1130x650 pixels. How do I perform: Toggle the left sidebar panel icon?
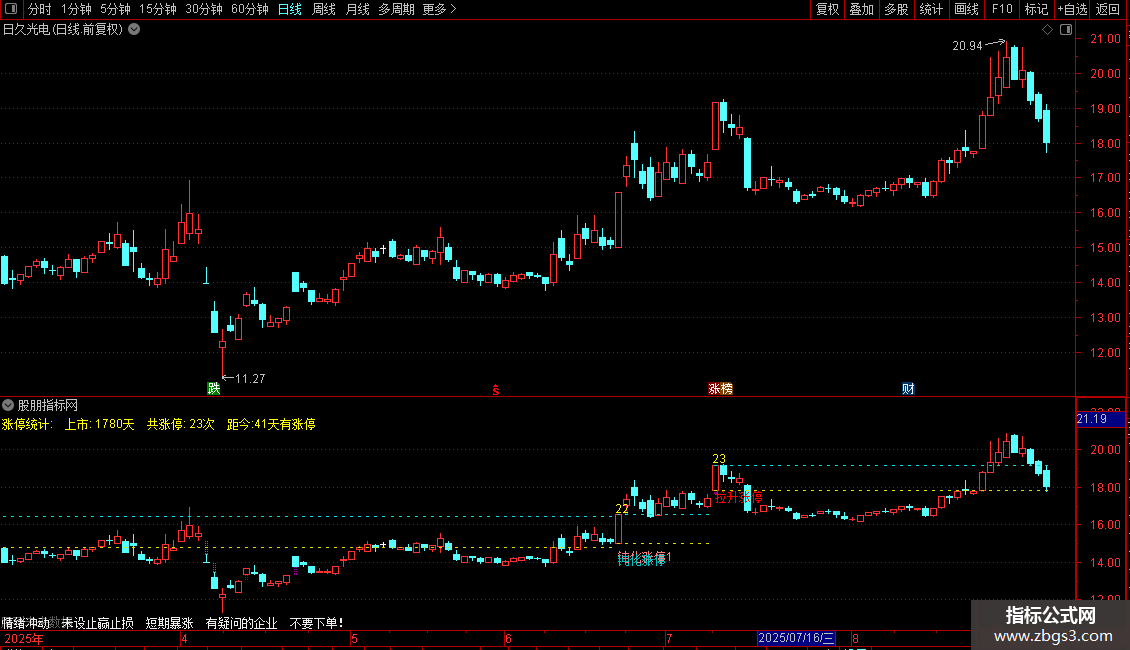tap(11, 9)
